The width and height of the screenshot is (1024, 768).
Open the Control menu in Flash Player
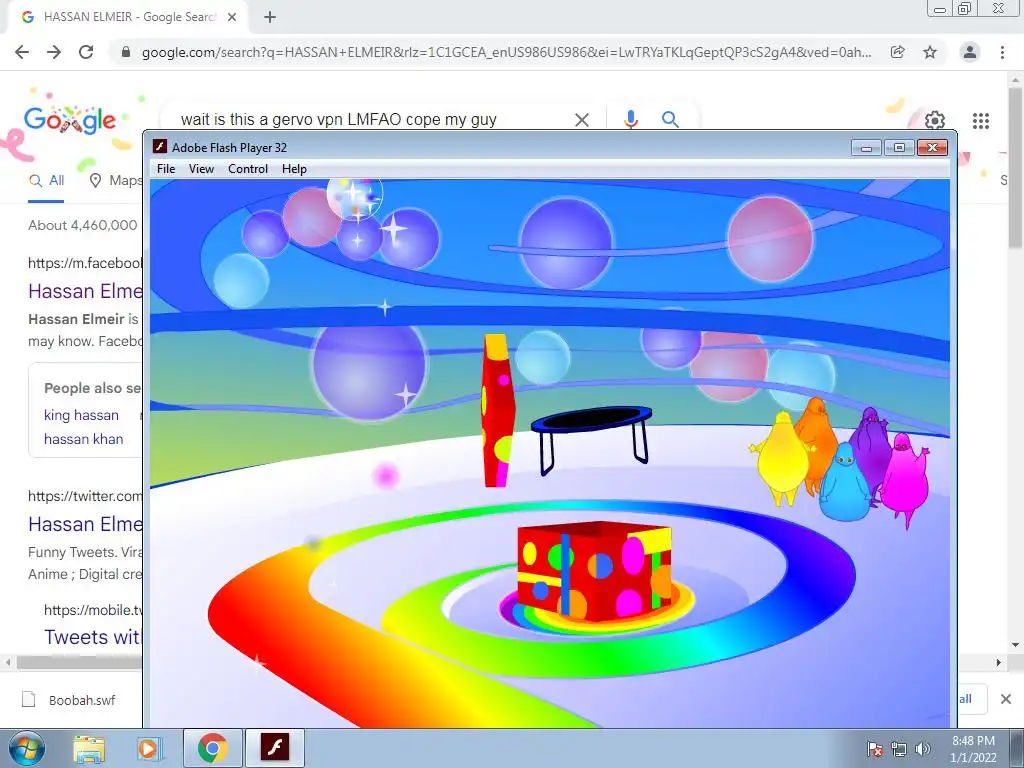point(248,168)
